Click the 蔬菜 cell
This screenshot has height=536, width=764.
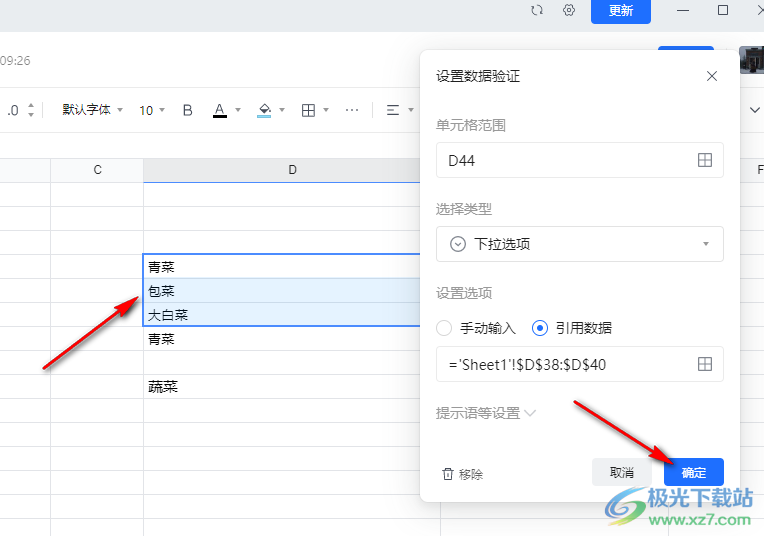282,387
